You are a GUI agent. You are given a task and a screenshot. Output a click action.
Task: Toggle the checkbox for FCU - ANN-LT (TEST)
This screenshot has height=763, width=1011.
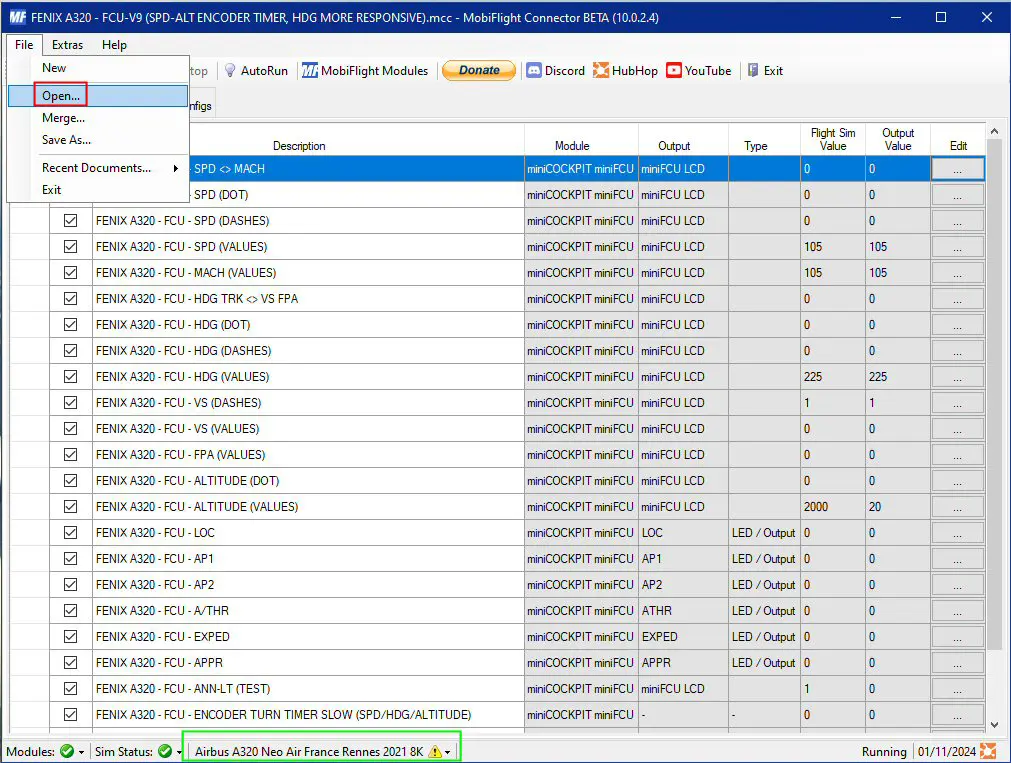tap(70, 689)
